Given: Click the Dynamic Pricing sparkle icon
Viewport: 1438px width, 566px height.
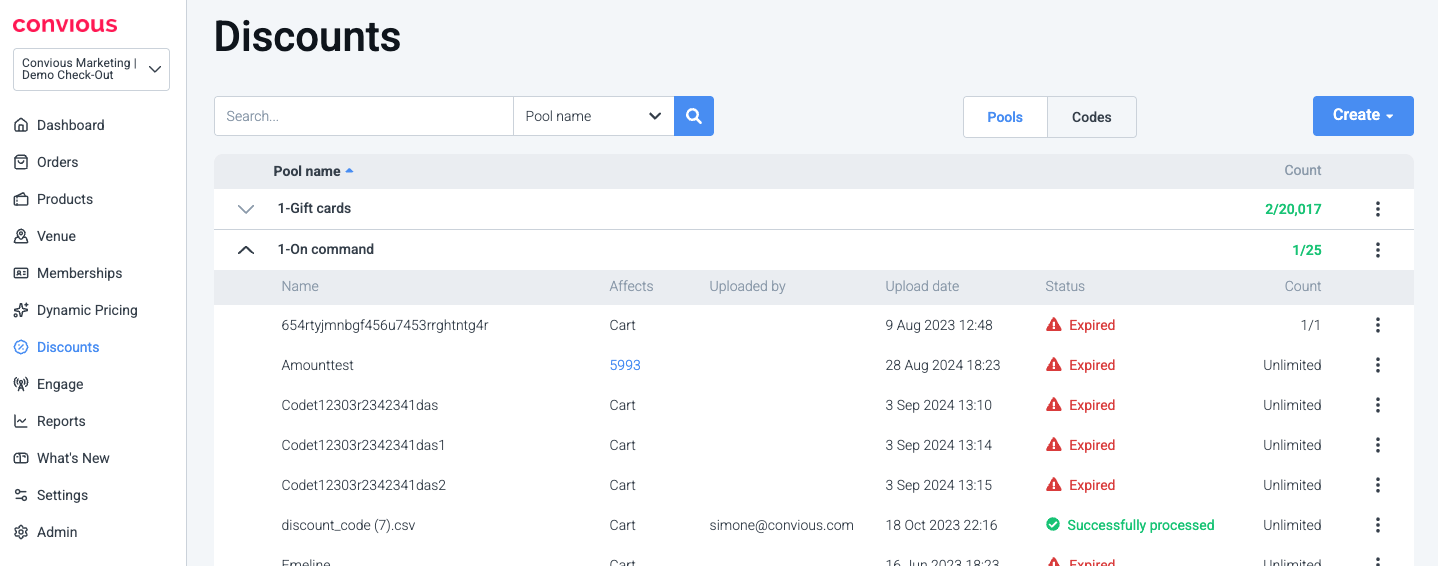Looking at the screenshot, I should coord(21,310).
